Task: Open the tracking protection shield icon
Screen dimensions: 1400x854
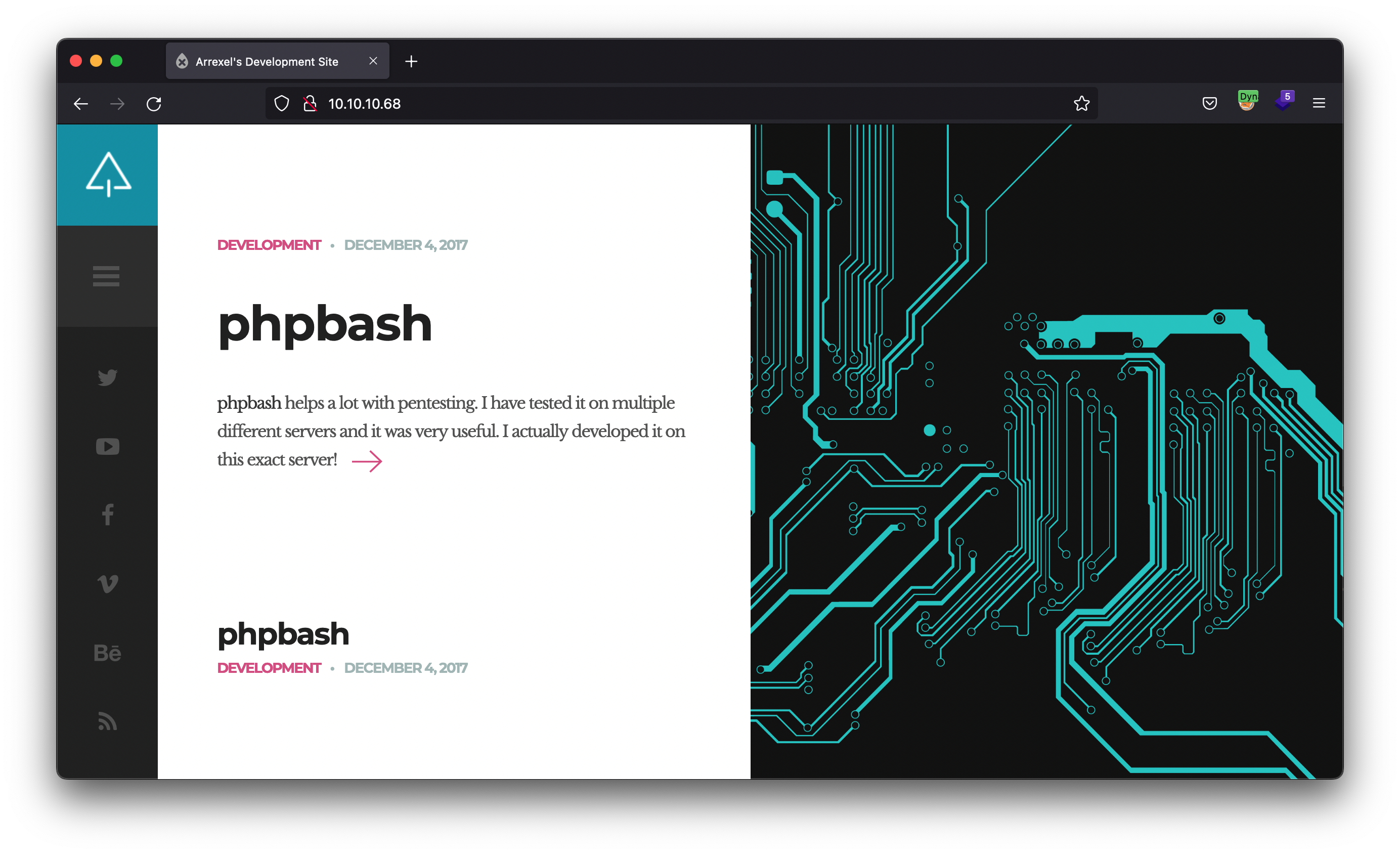Action: (x=281, y=103)
